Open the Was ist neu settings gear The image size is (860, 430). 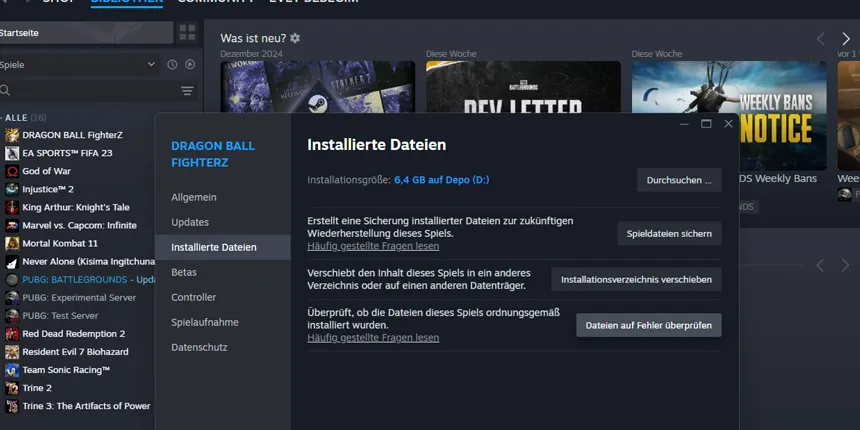coord(295,38)
